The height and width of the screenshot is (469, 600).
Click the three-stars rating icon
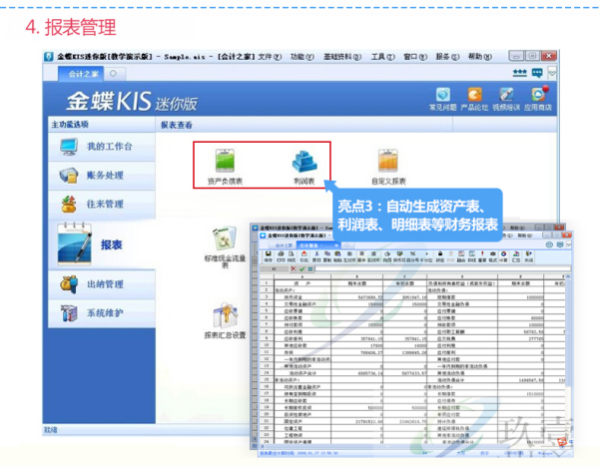(x=520, y=73)
